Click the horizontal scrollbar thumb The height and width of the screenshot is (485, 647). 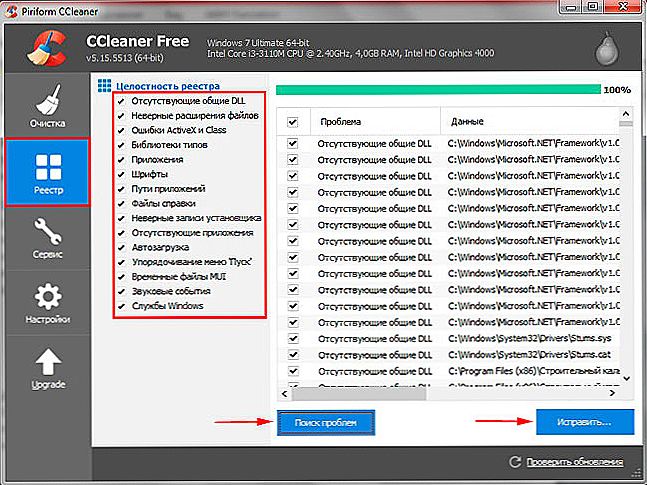pos(359,394)
